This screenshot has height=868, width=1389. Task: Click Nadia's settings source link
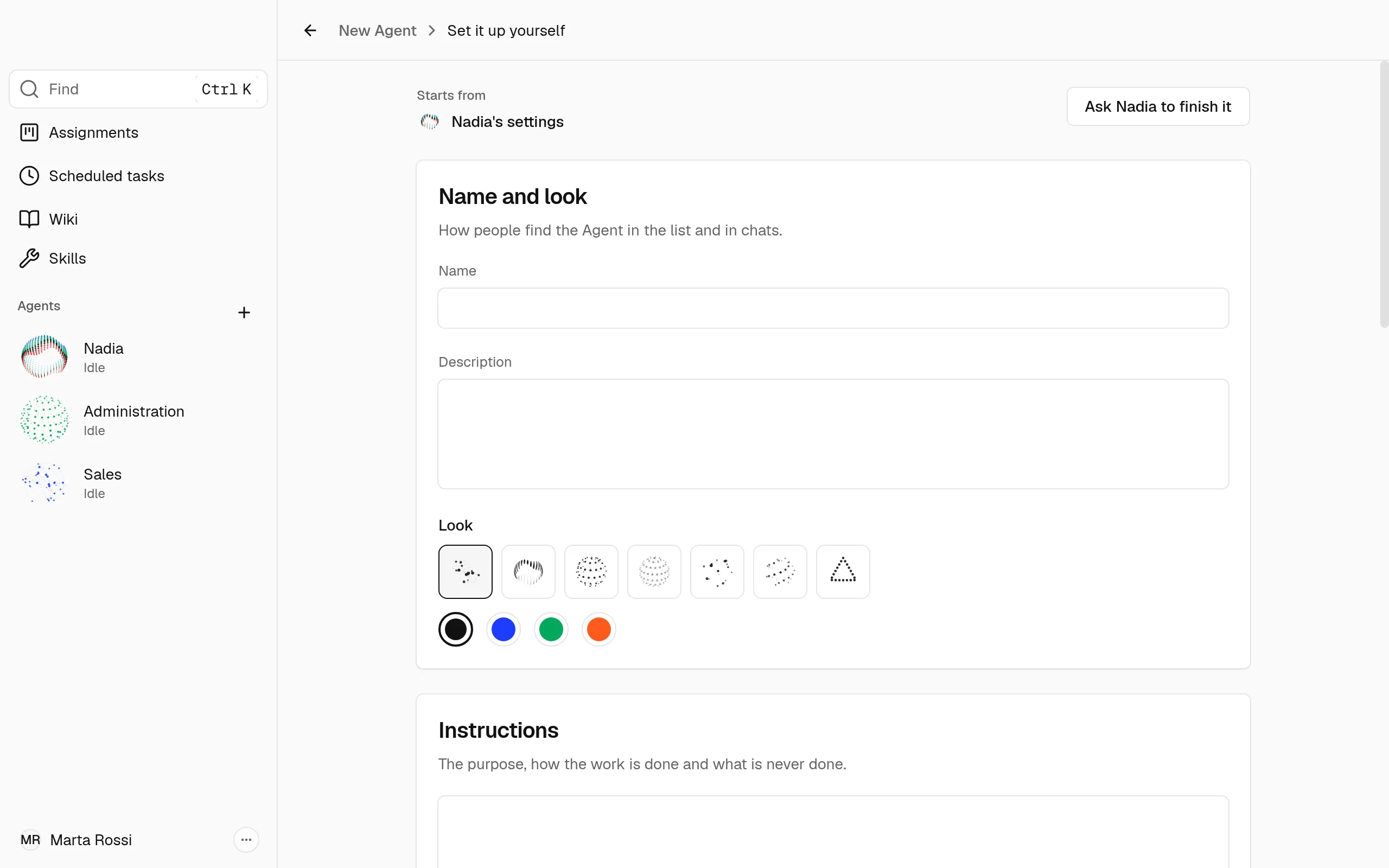(x=492, y=122)
